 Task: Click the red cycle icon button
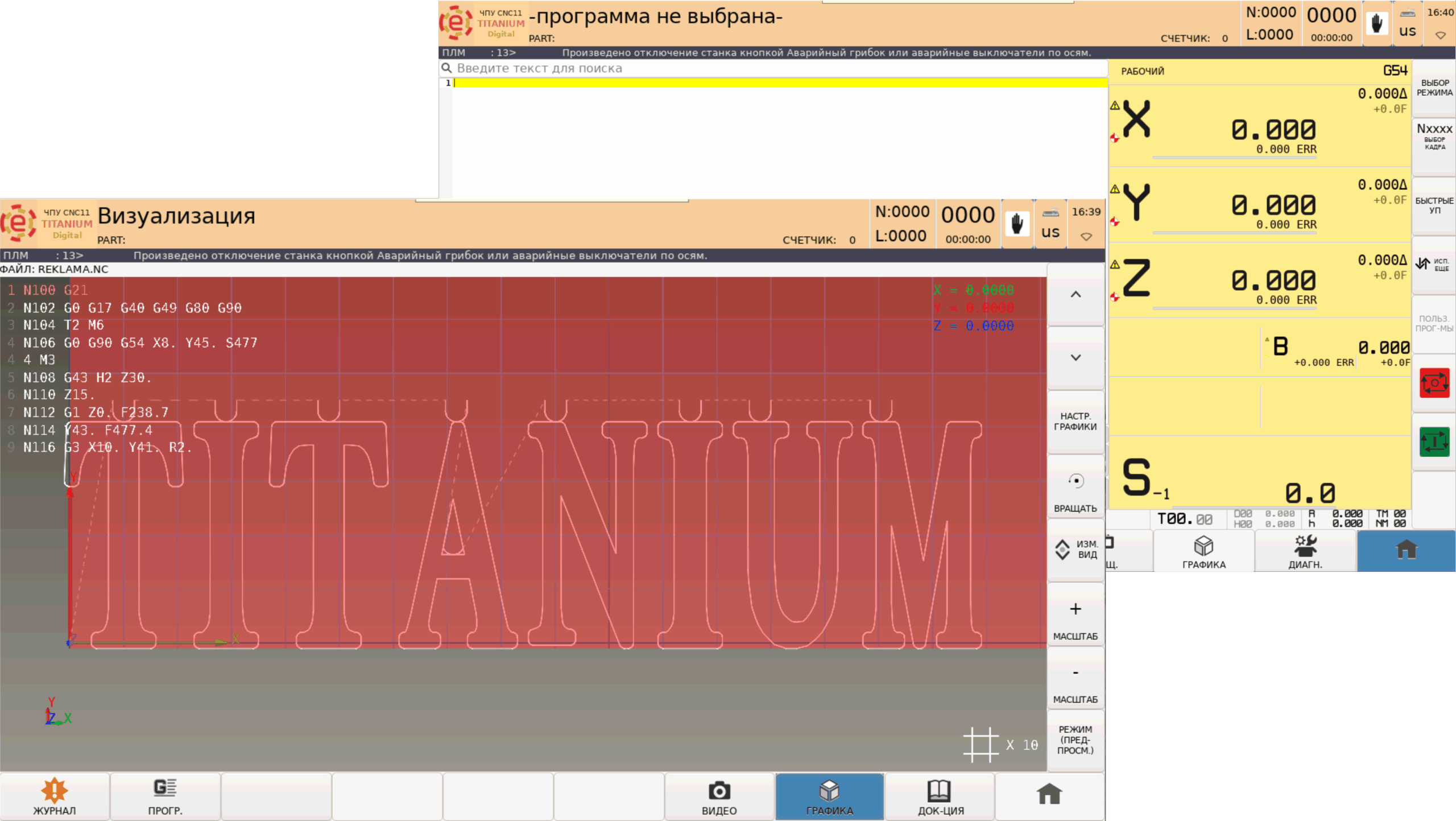tap(1434, 383)
